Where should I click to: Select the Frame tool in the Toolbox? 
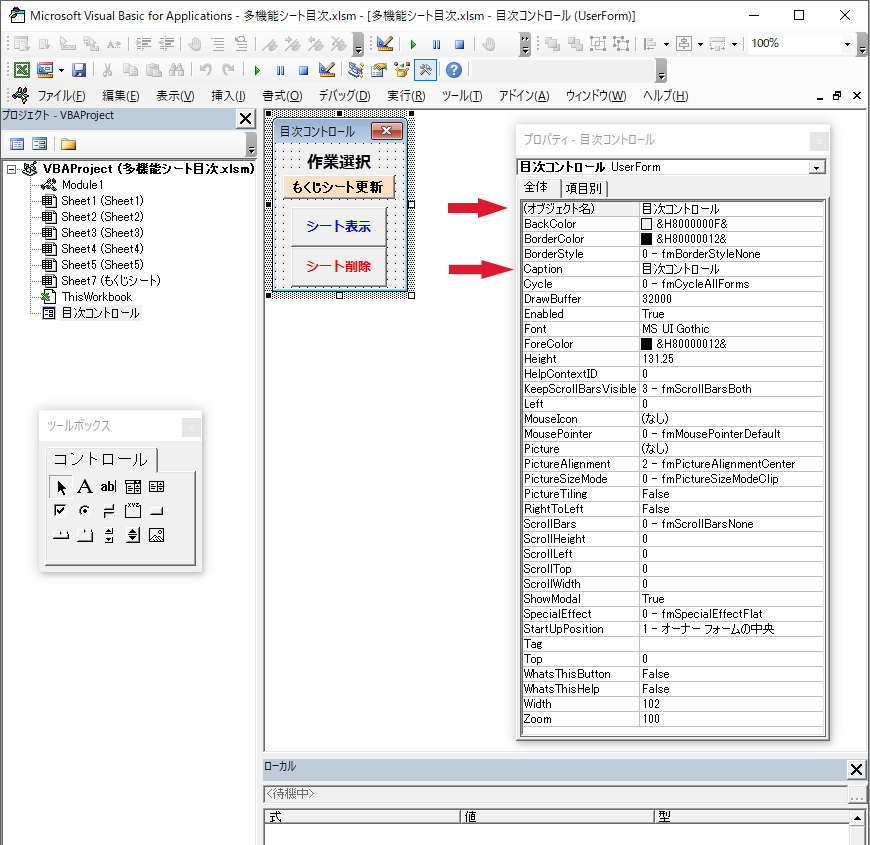click(133, 510)
